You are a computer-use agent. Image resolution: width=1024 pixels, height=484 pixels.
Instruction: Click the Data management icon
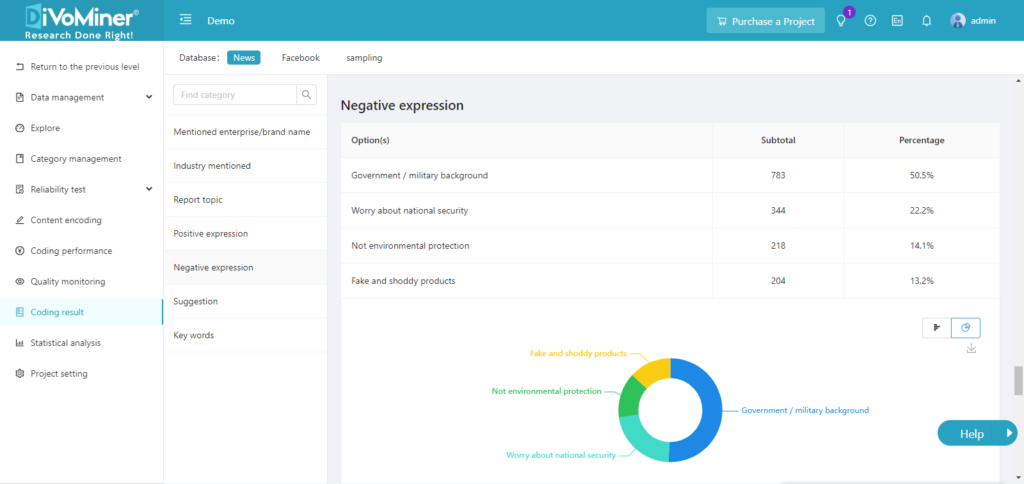[20, 97]
